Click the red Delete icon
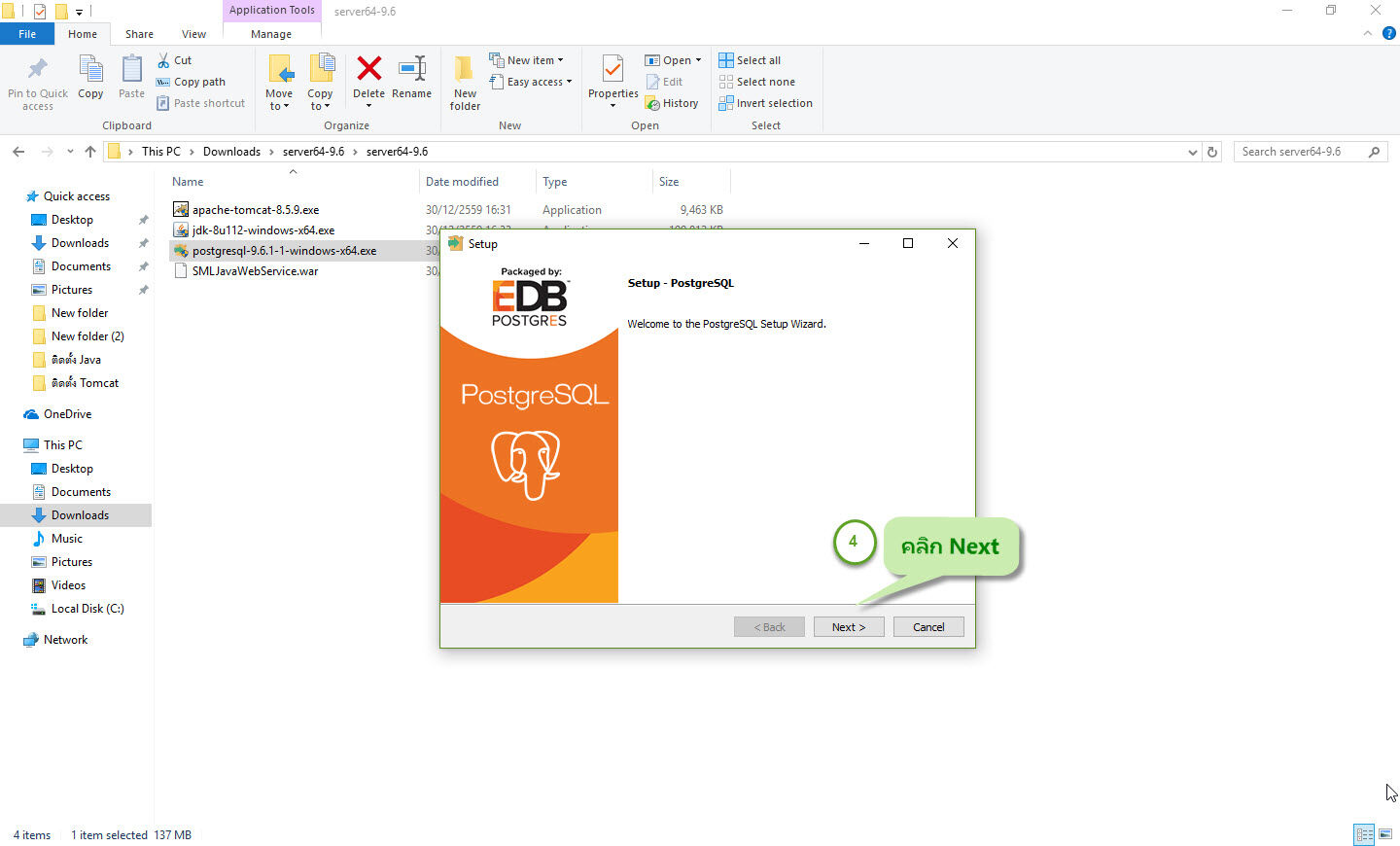The height and width of the screenshot is (846, 1400). [x=368, y=68]
